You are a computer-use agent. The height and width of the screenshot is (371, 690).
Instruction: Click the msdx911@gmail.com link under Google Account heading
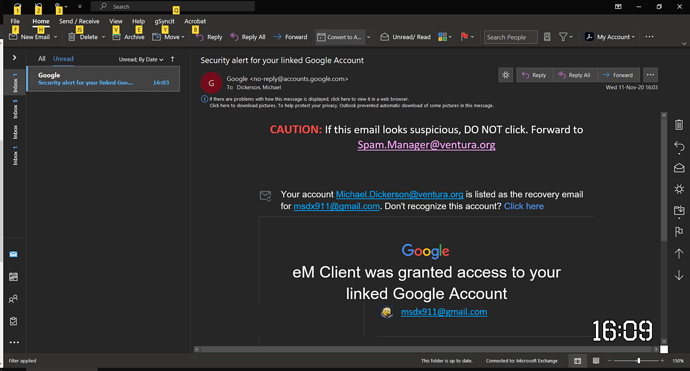coord(444,312)
